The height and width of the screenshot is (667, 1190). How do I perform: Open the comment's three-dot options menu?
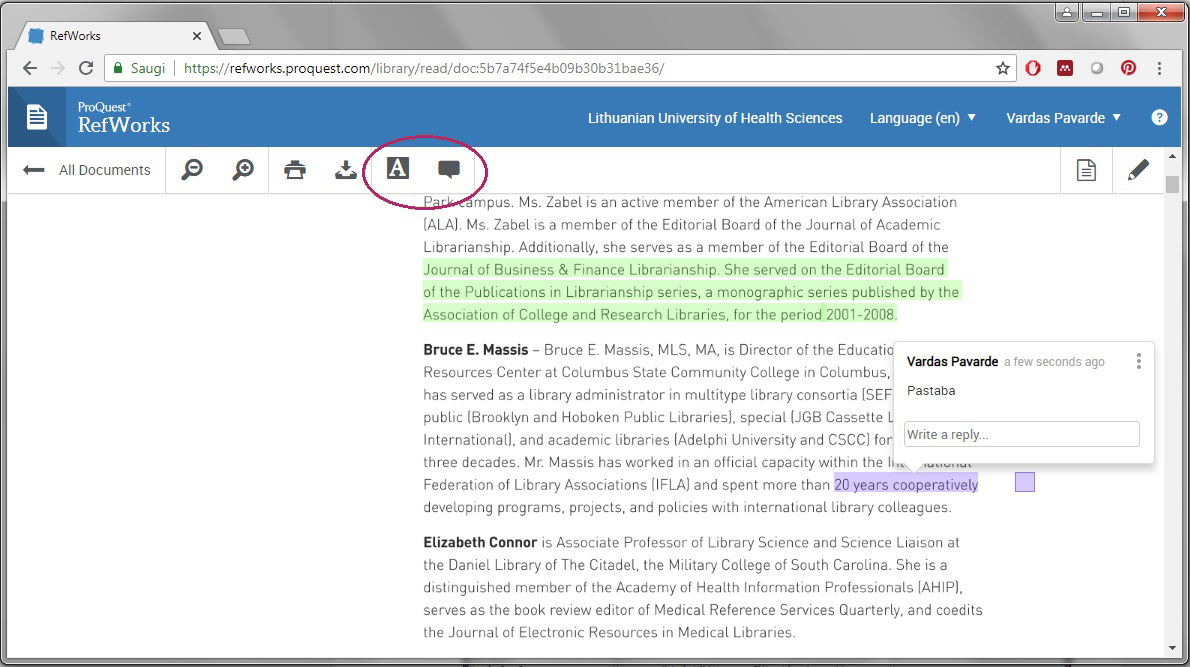[x=1138, y=361]
